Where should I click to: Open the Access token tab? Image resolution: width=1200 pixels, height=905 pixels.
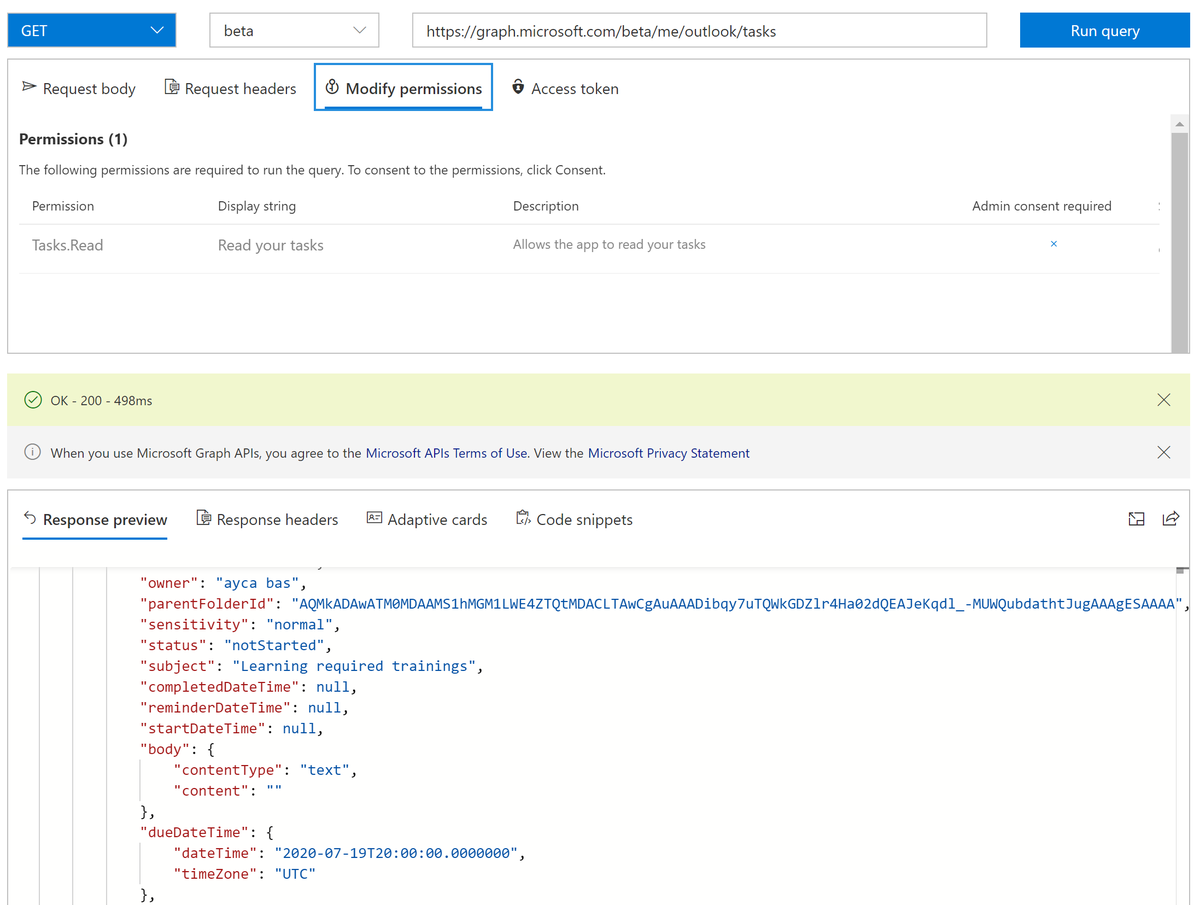(564, 88)
